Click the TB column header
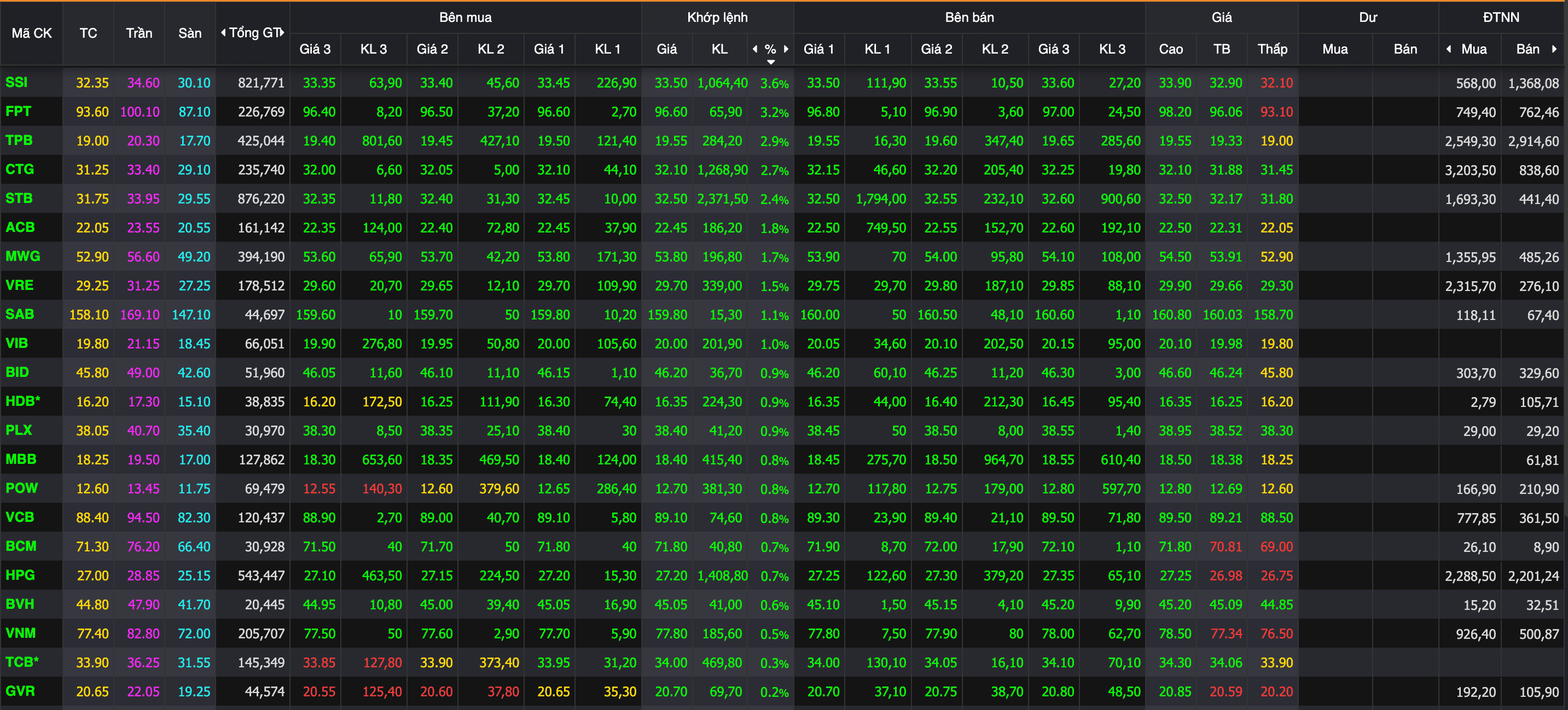1568x710 pixels. (x=1222, y=49)
